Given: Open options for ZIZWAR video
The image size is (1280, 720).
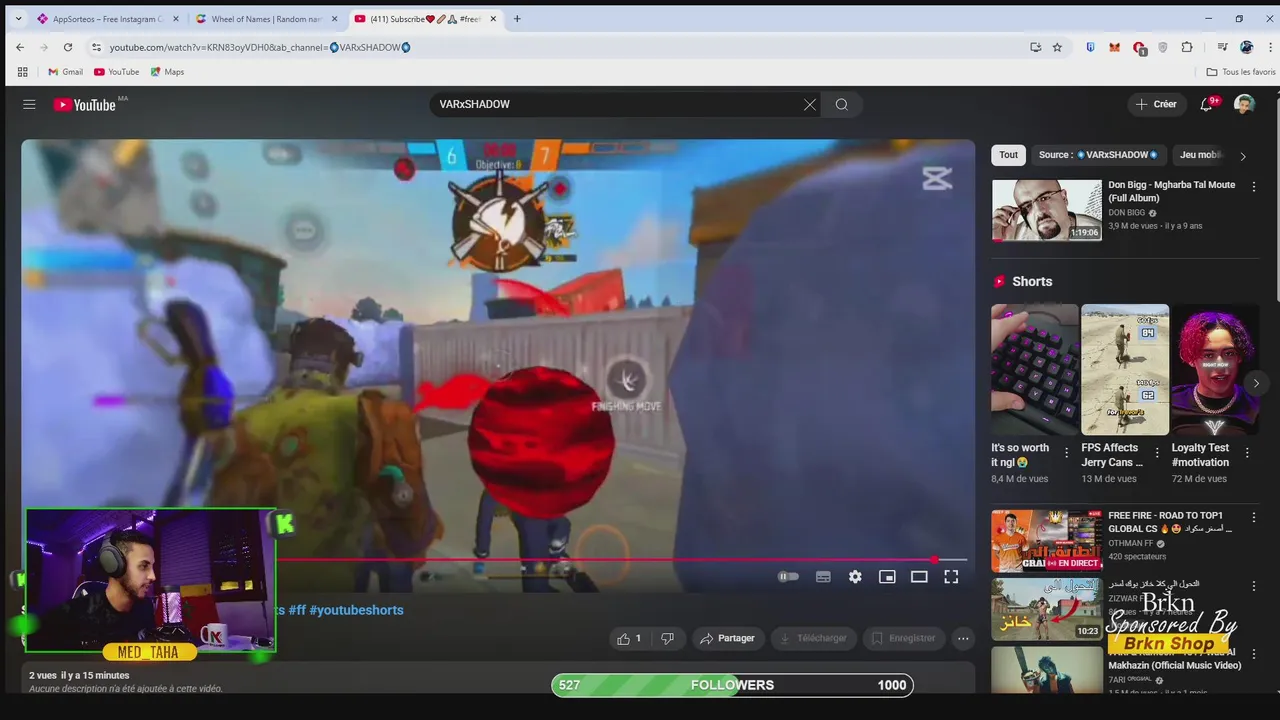Looking at the screenshot, I should 1254,586.
